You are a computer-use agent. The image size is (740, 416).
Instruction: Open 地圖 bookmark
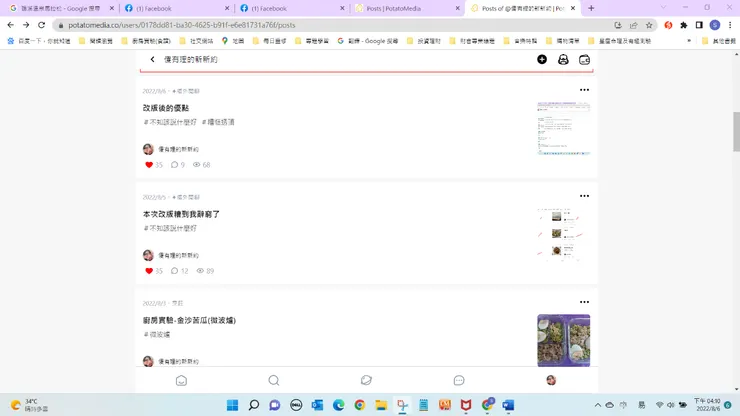(233, 41)
